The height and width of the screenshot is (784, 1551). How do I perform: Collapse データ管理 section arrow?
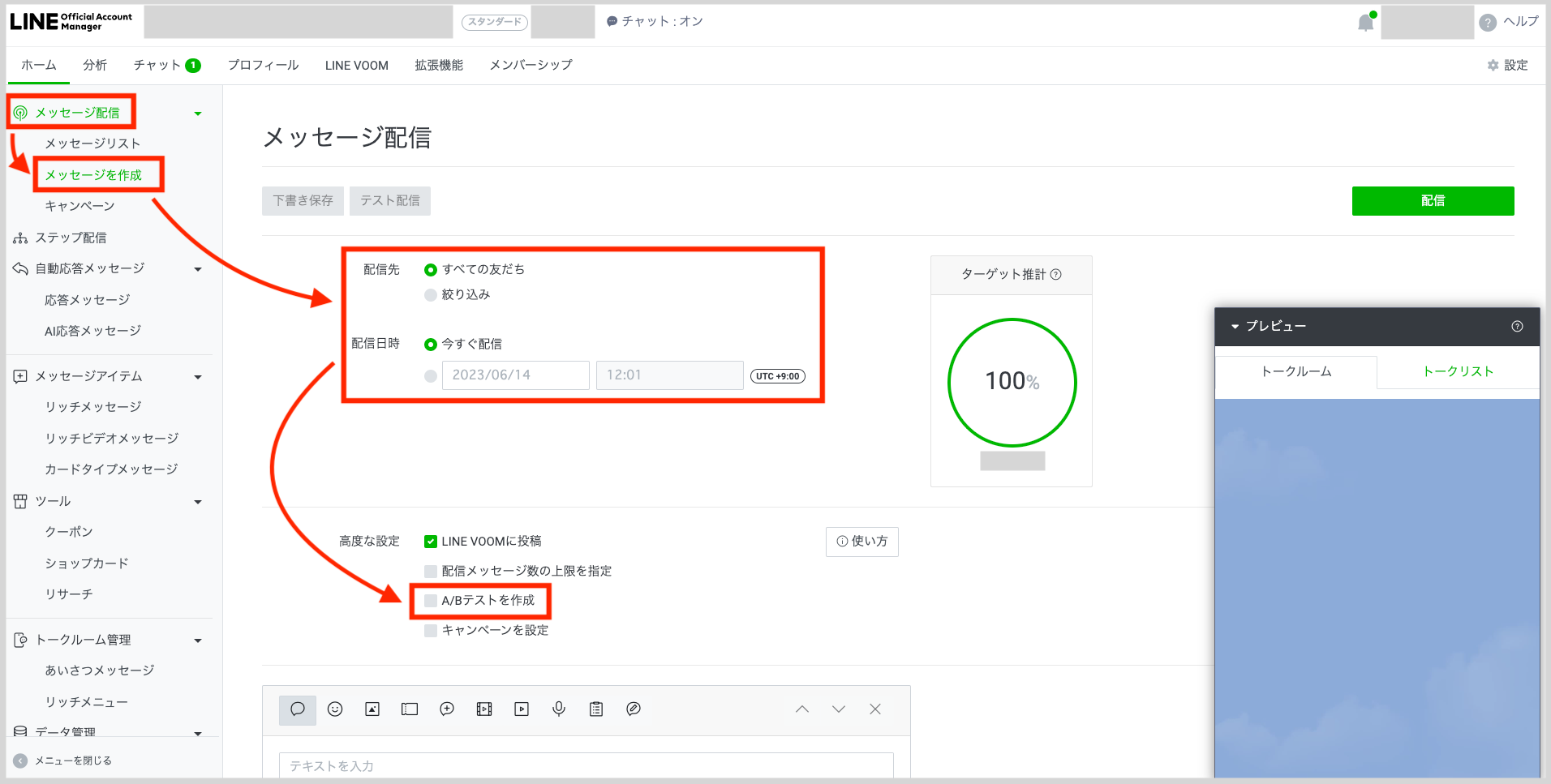tap(198, 734)
